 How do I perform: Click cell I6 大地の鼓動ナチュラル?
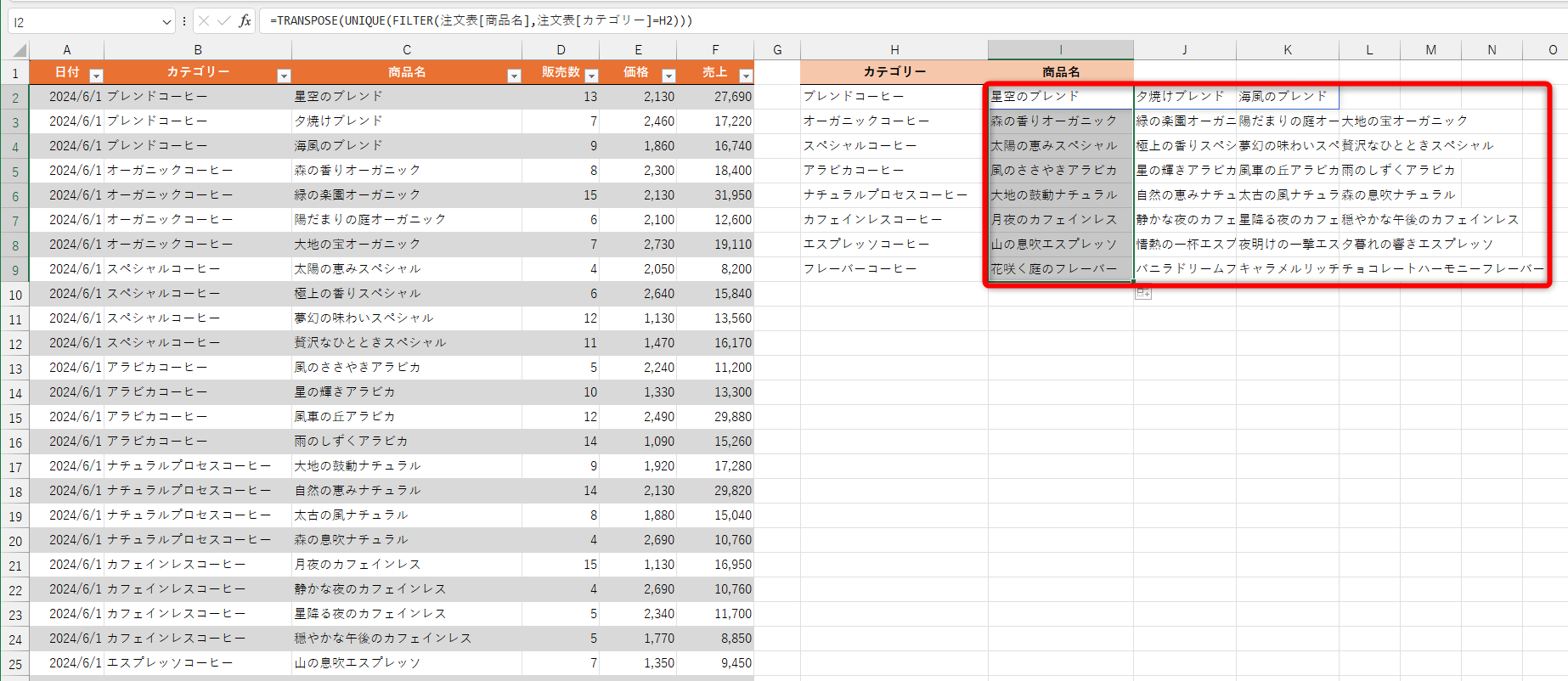click(1061, 195)
